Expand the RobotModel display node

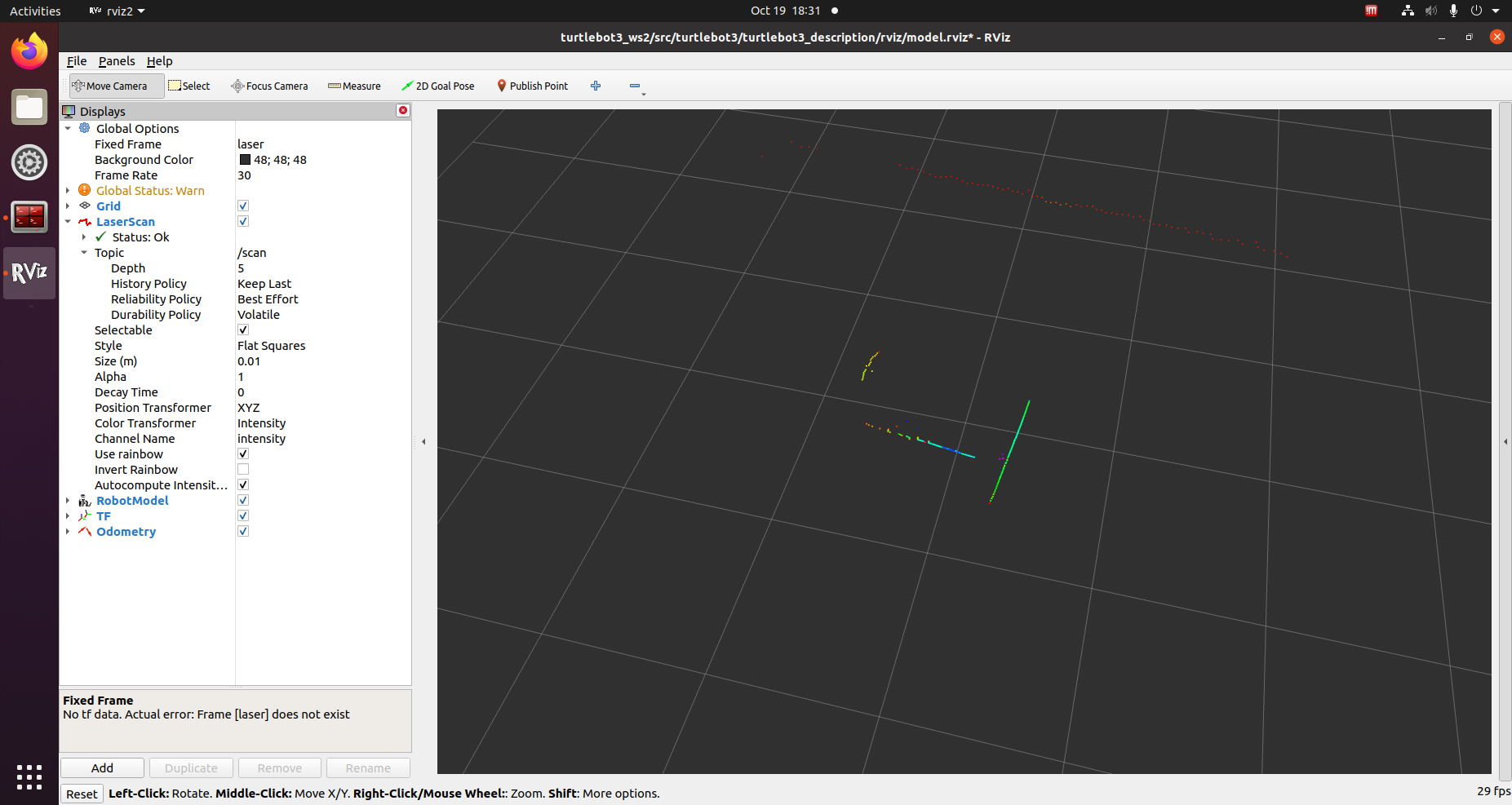[x=68, y=500]
